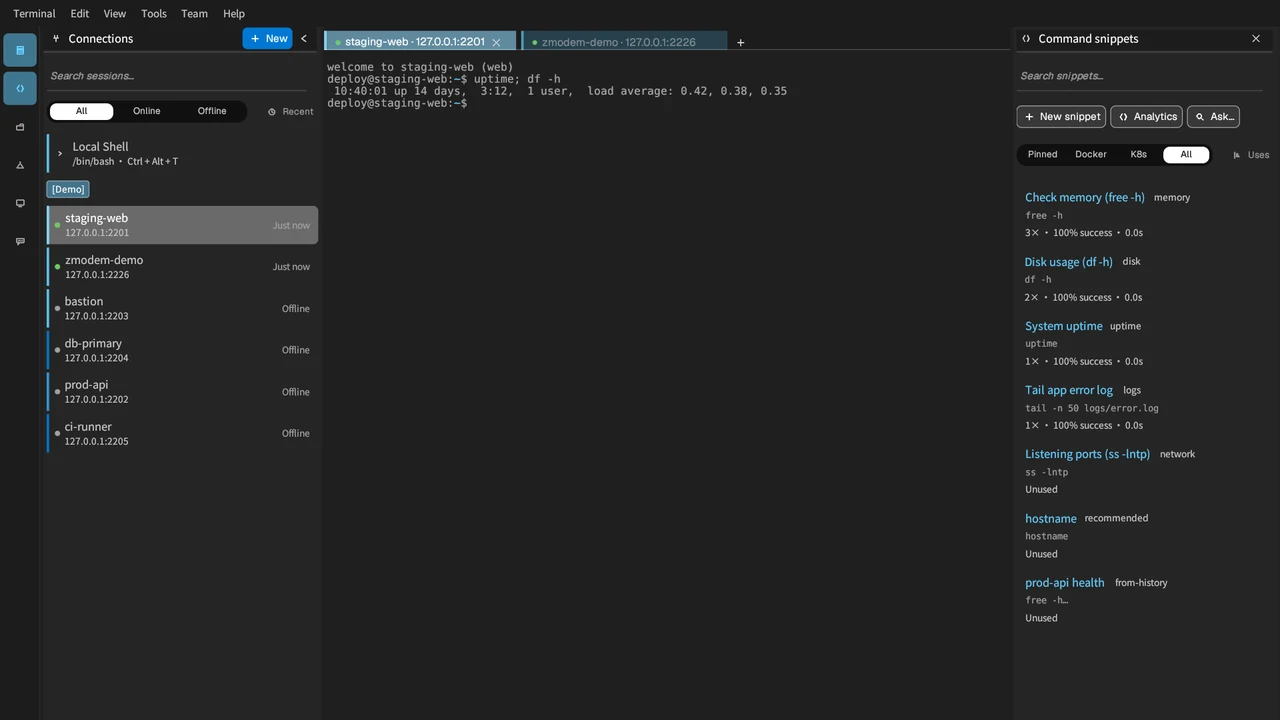
Task: Create a New connection
Action: point(268,38)
